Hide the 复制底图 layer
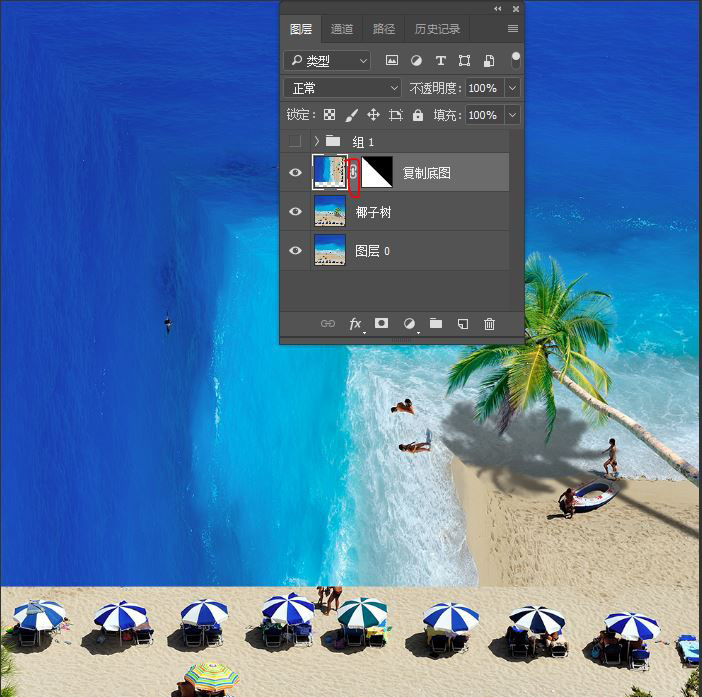The image size is (702, 697). pos(295,172)
